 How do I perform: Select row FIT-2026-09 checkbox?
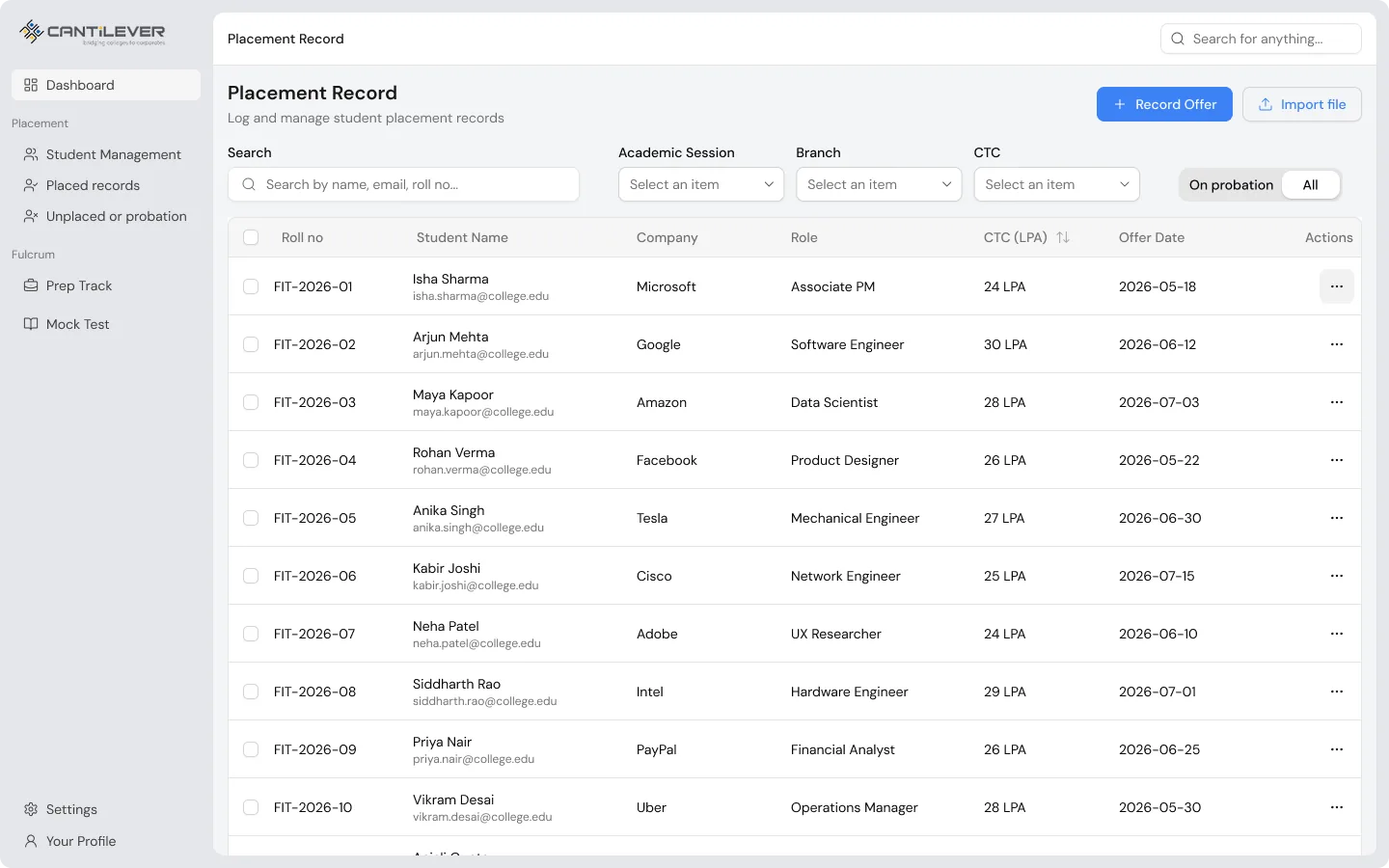(251, 749)
